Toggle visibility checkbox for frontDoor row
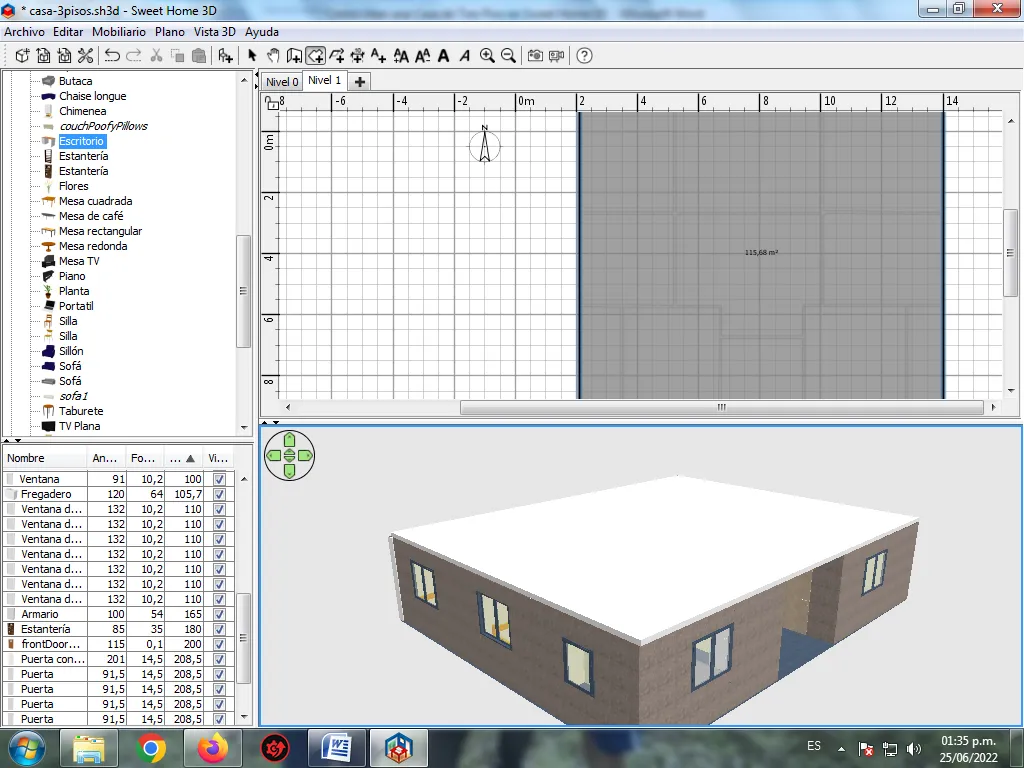This screenshot has height=768, width=1024. (219, 645)
